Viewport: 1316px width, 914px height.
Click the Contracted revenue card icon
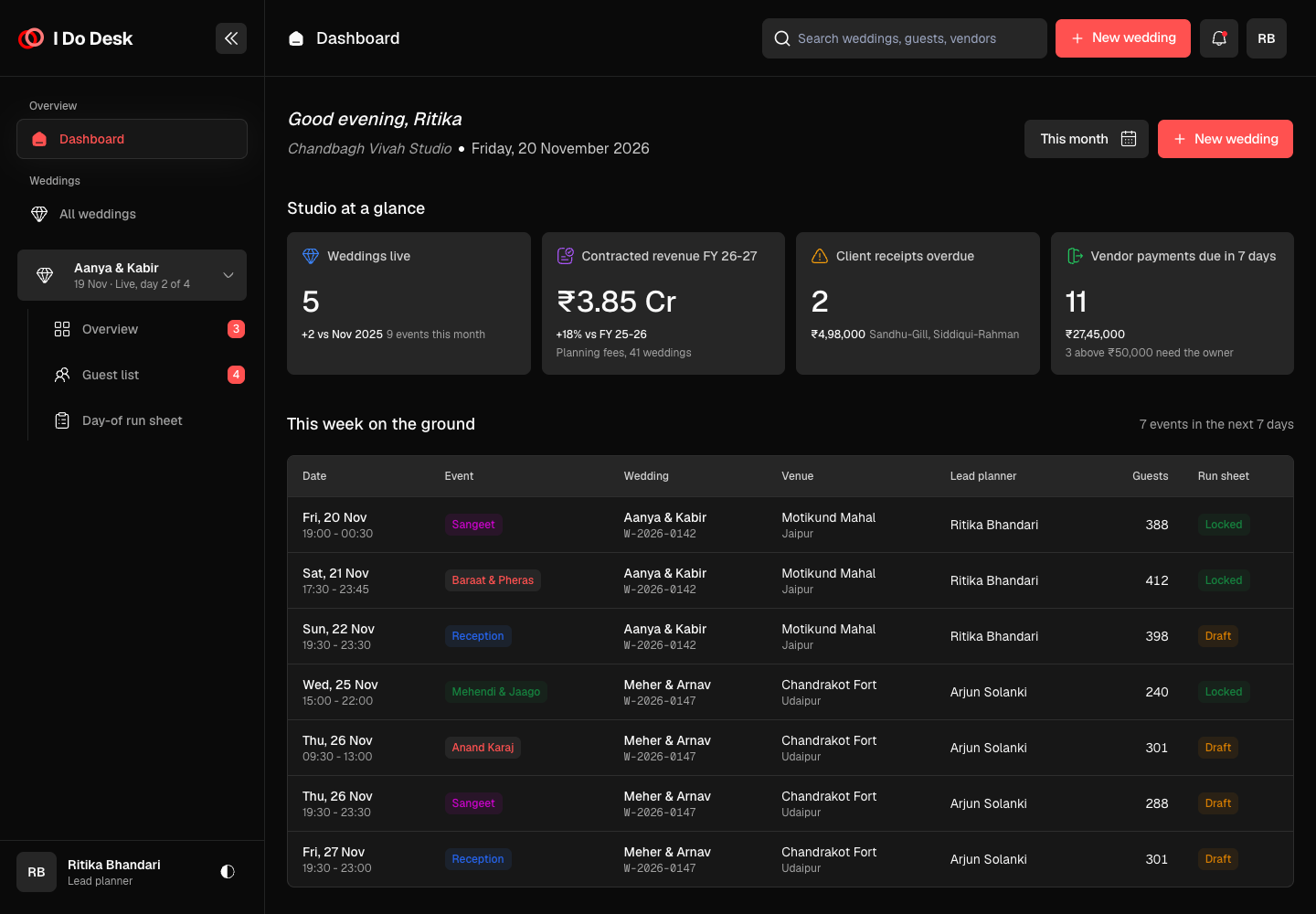[x=566, y=256]
